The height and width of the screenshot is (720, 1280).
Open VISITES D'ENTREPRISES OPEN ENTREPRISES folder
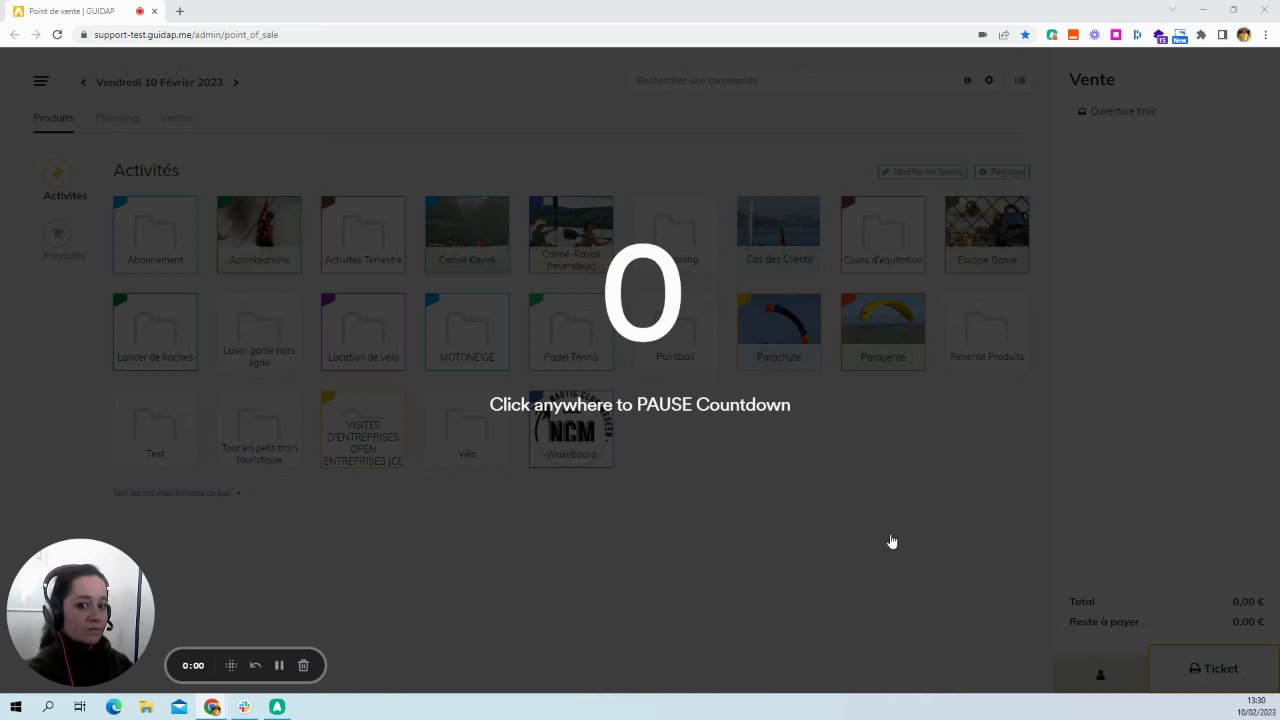363,428
